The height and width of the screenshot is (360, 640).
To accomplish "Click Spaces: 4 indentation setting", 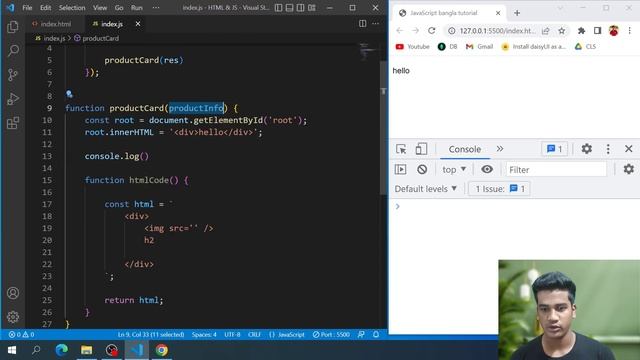I will click(x=204, y=334).
